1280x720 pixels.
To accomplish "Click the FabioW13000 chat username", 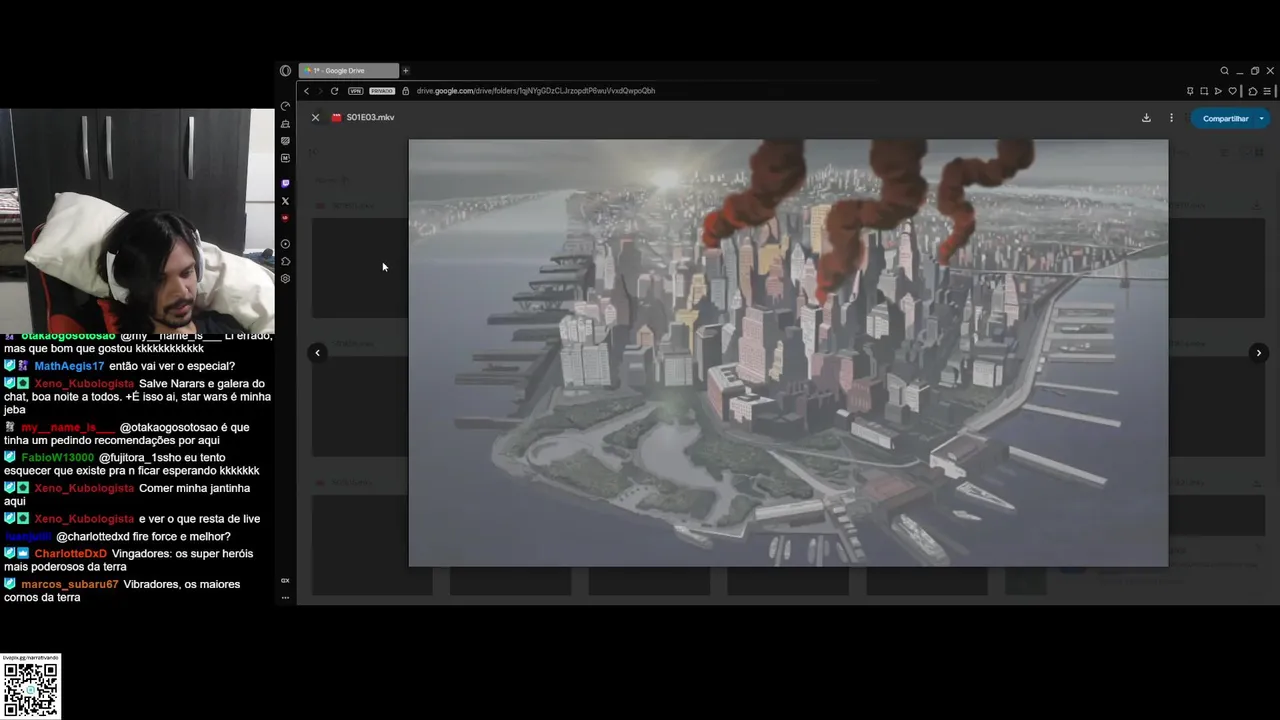I will (57, 458).
